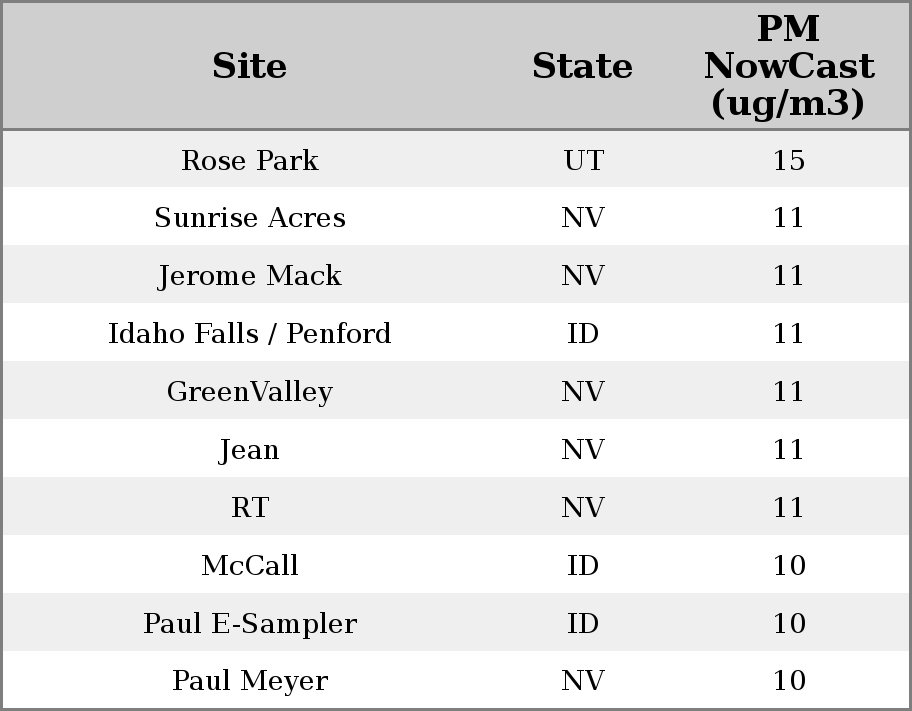Select the Rose Park site cell
The image size is (912, 711).
pyautogui.click(x=250, y=160)
